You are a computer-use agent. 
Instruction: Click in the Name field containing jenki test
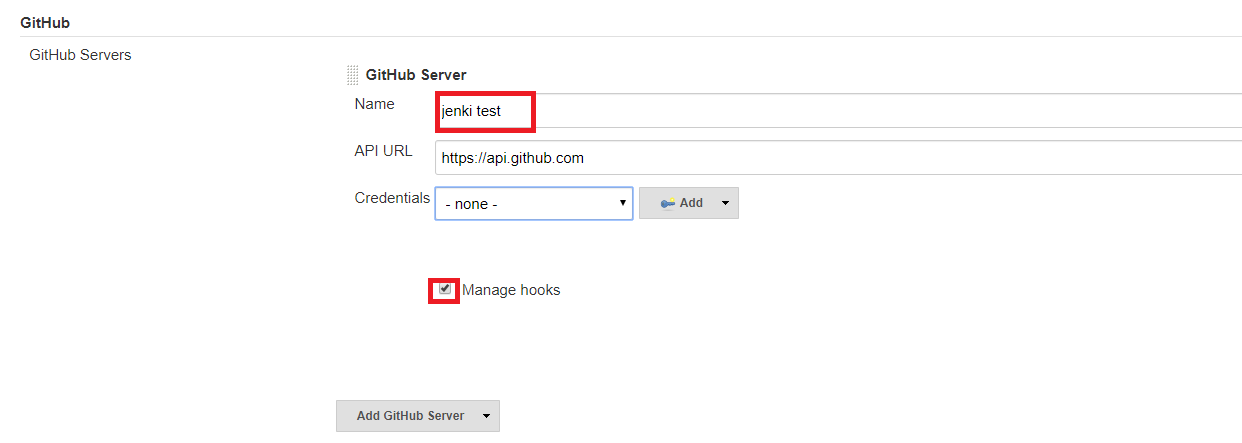click(838, 111)
